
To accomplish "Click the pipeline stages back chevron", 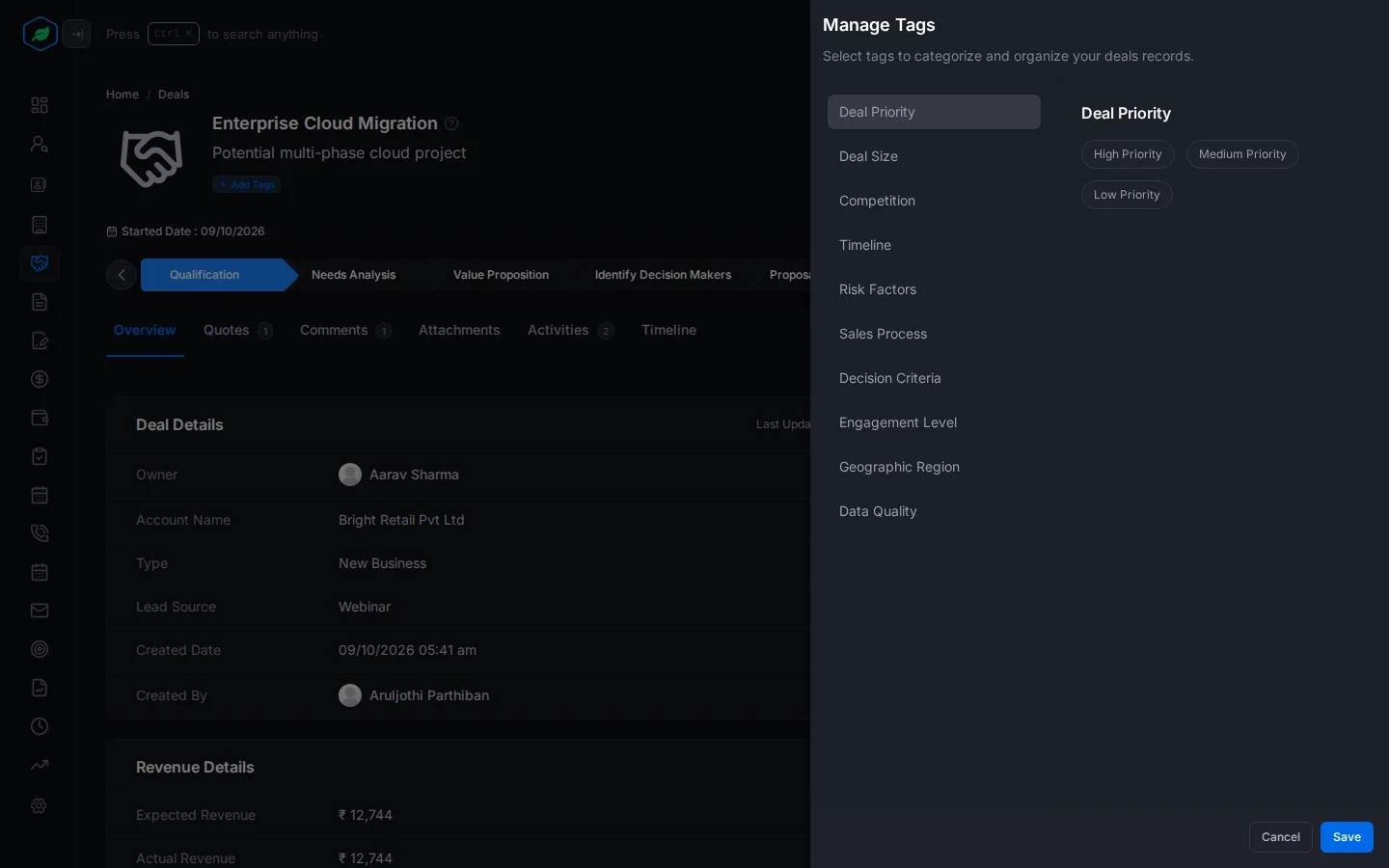I will (x=122, y=275).
